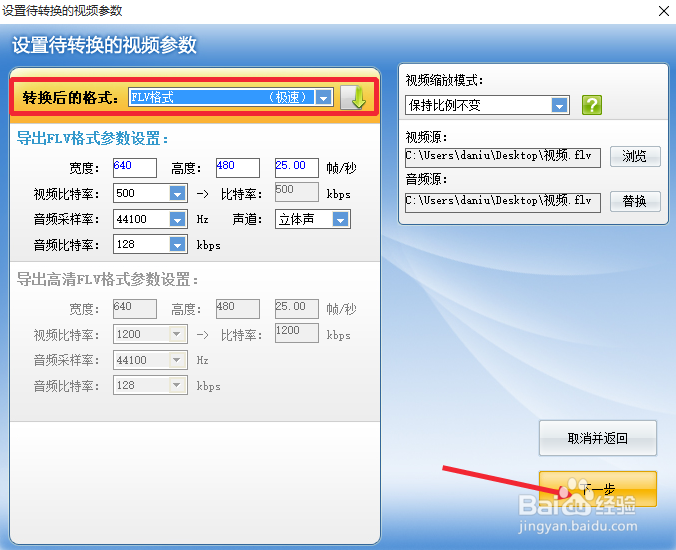The height and width of the screenshot is (550, 676).
Task: Click the 视频缩放模式 label
Action: coord(444,80)
